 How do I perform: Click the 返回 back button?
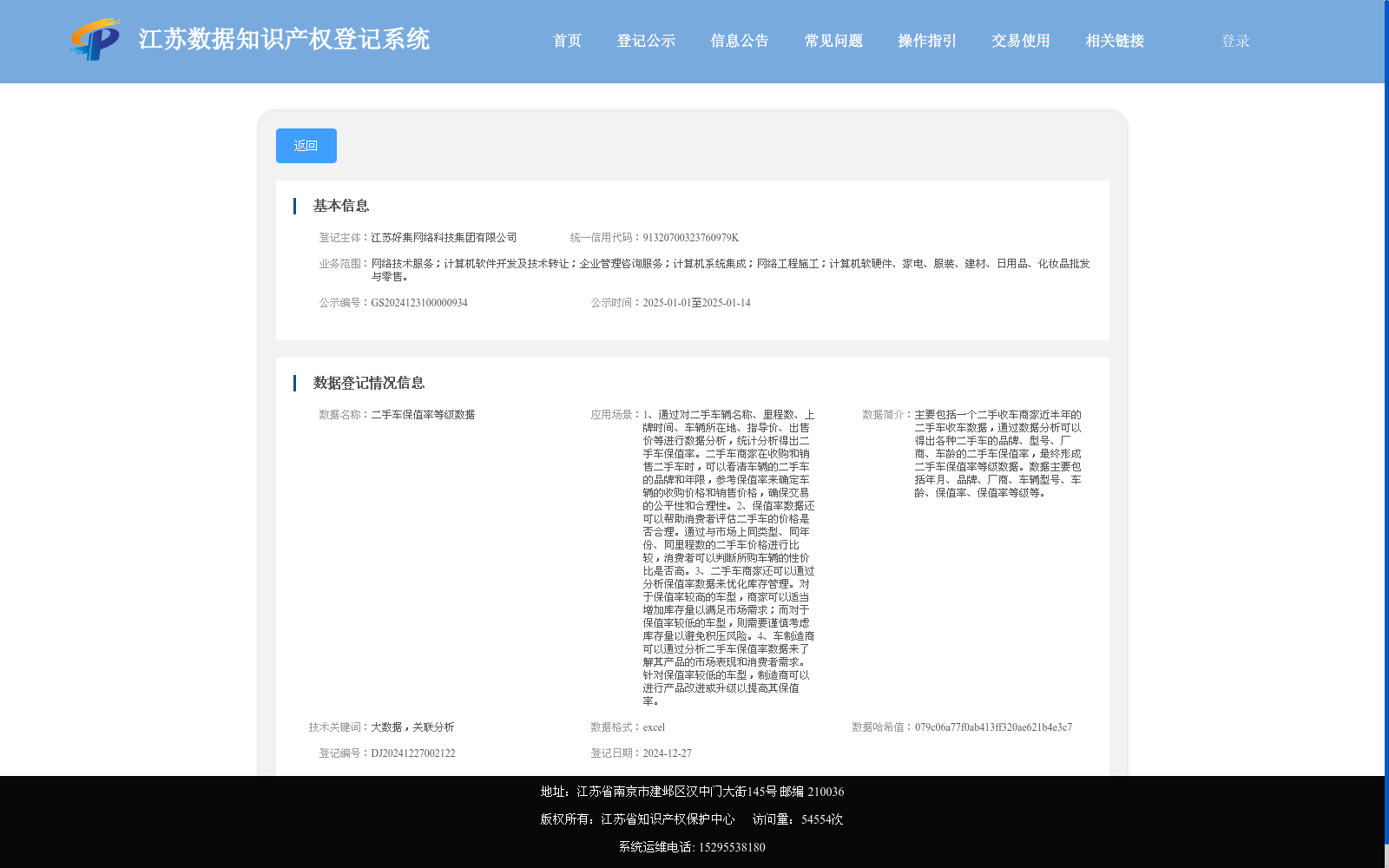click(x=306, y=146)
